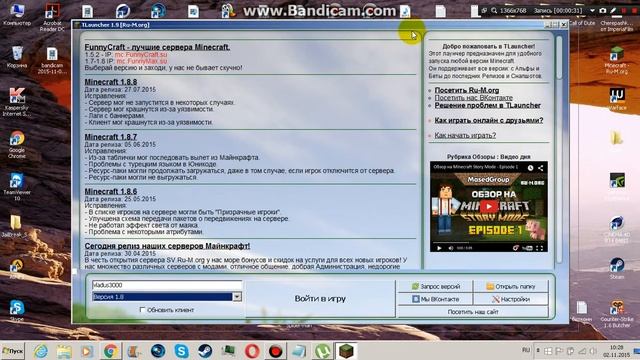Open Google Chrome from the taskbar
Screen dimensions: 640x360
111,351
